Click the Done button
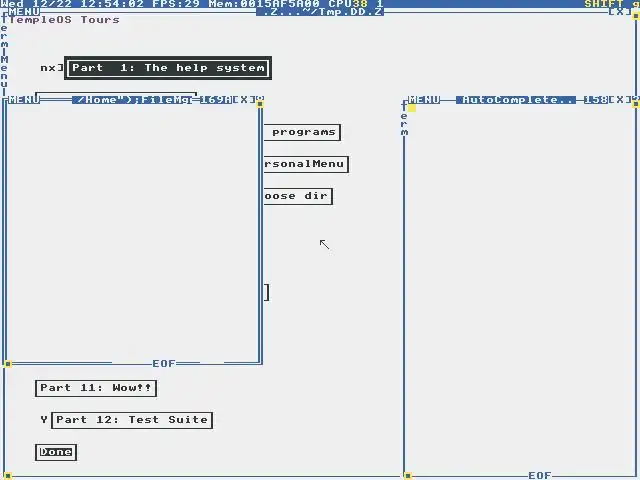 56,452
